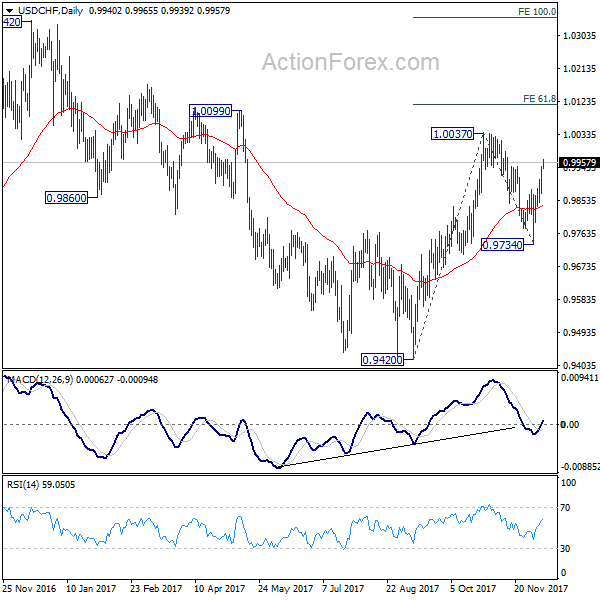Click the 0.98535 price axis value

point(579,200)
